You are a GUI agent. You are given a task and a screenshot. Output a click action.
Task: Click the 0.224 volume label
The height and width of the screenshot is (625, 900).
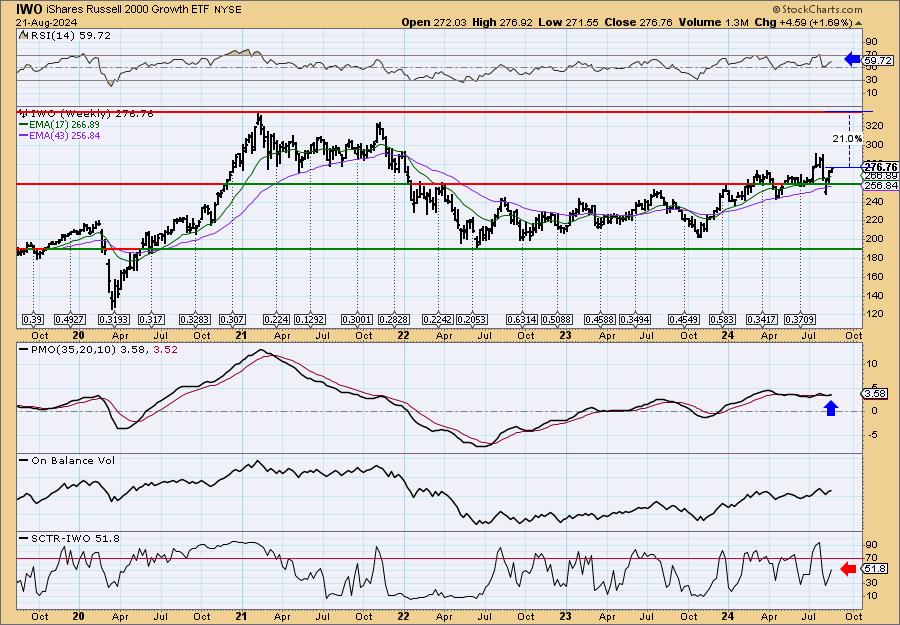click(x=277, y=319)
